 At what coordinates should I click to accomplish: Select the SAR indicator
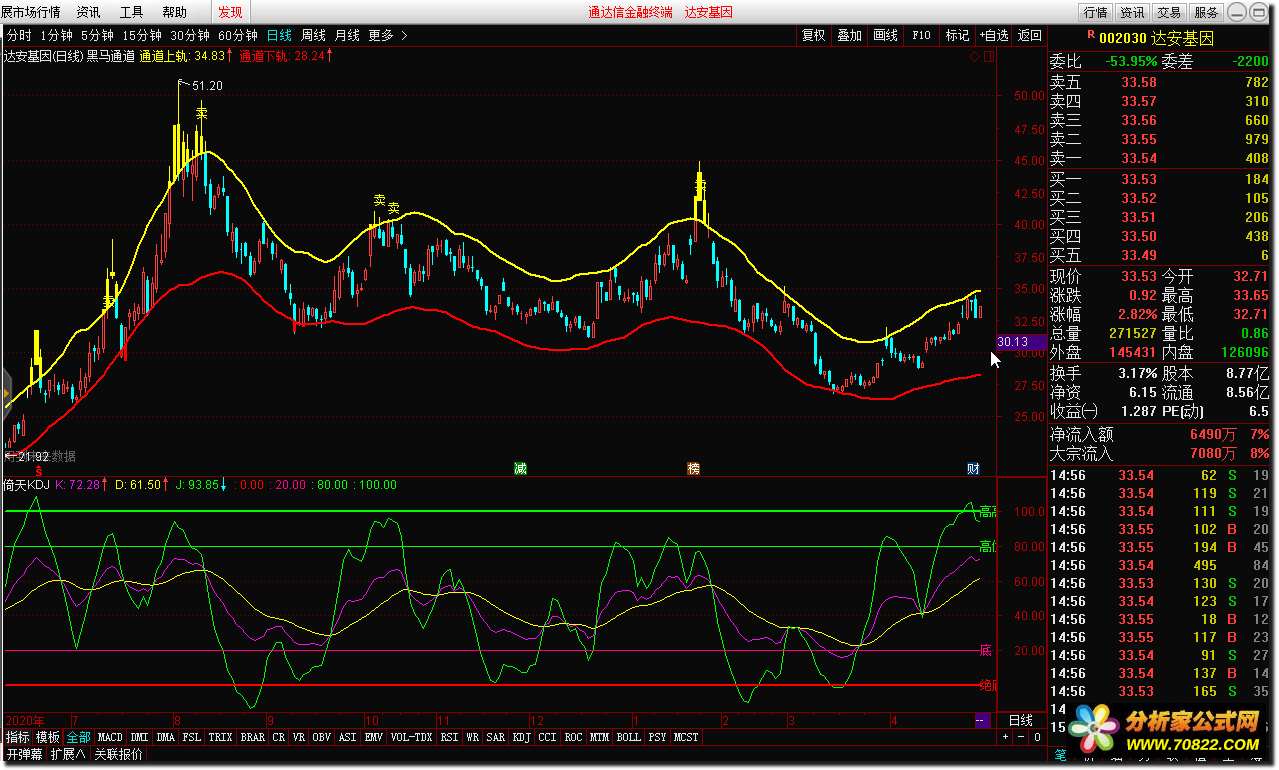pos(495,737)
